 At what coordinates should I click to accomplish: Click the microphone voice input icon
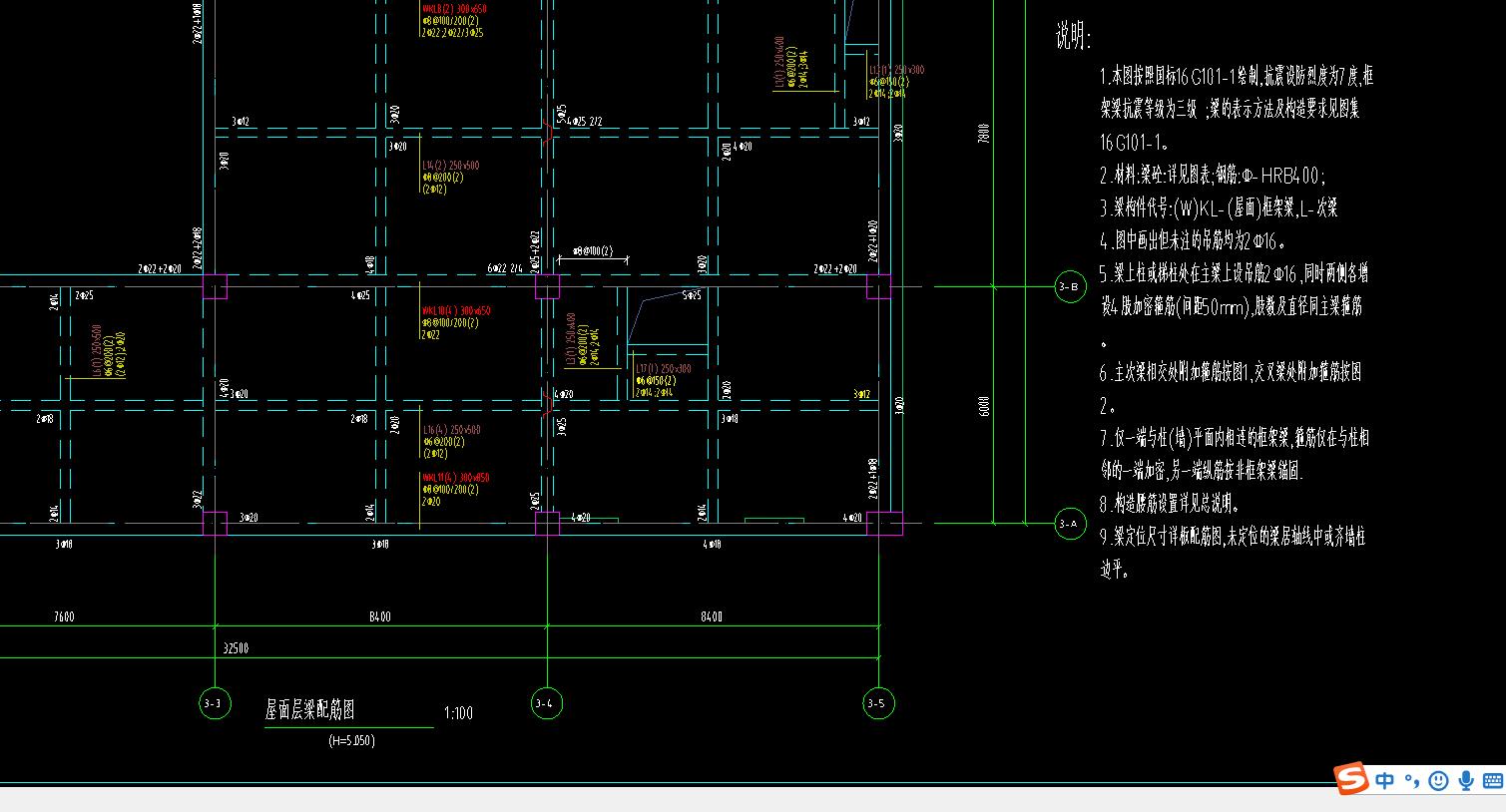1465,781
